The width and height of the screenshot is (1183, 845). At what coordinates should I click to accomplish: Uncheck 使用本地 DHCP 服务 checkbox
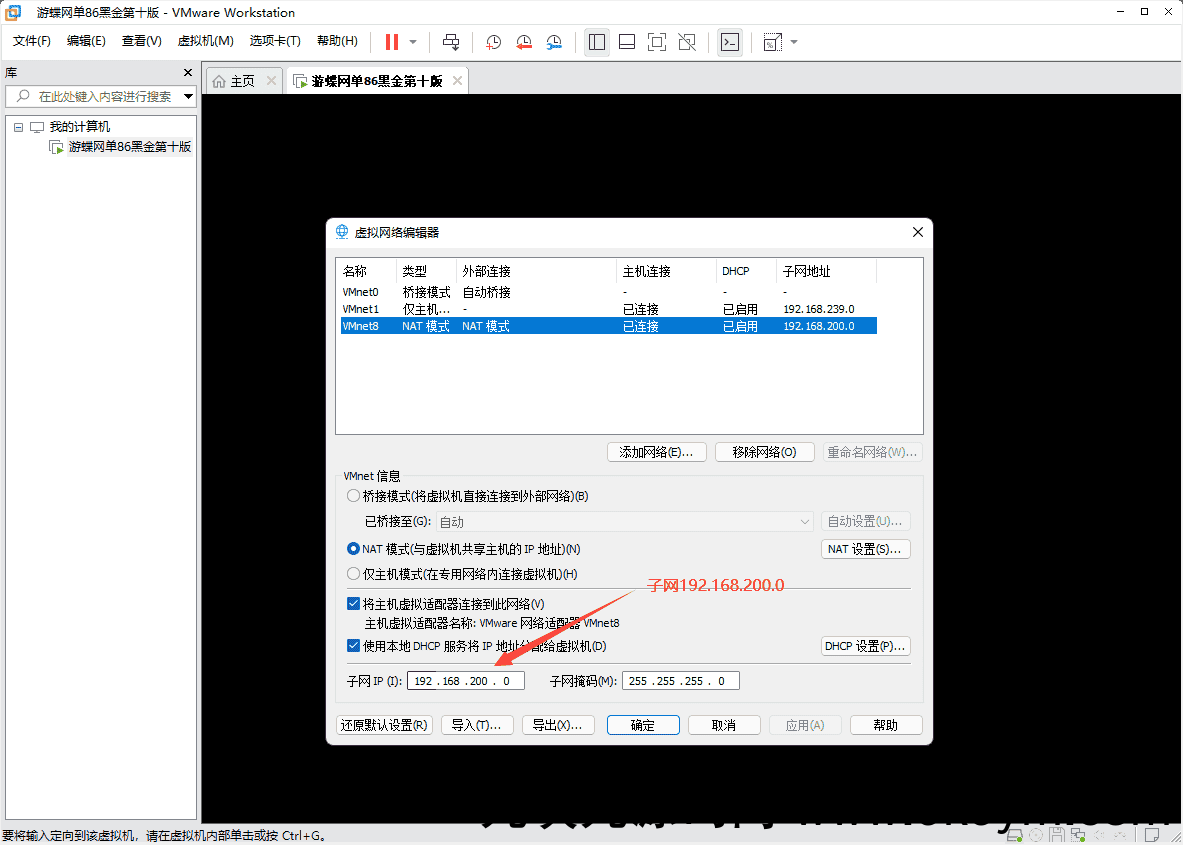[x=353, y=646]
